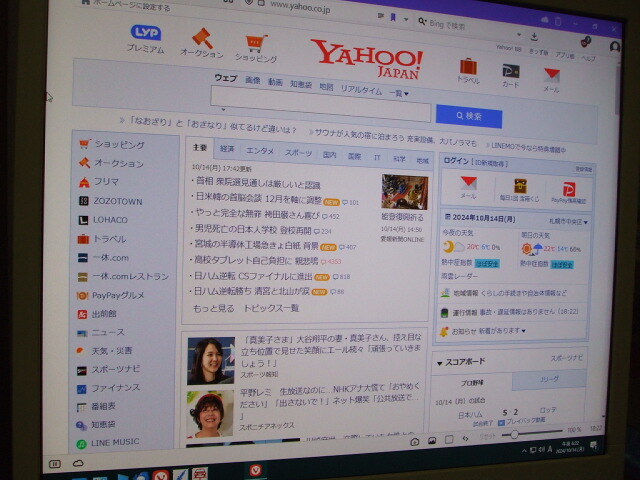Change the 札幌市中央区 weather location dropdown

pyautogui.click(x=568, y=222)
